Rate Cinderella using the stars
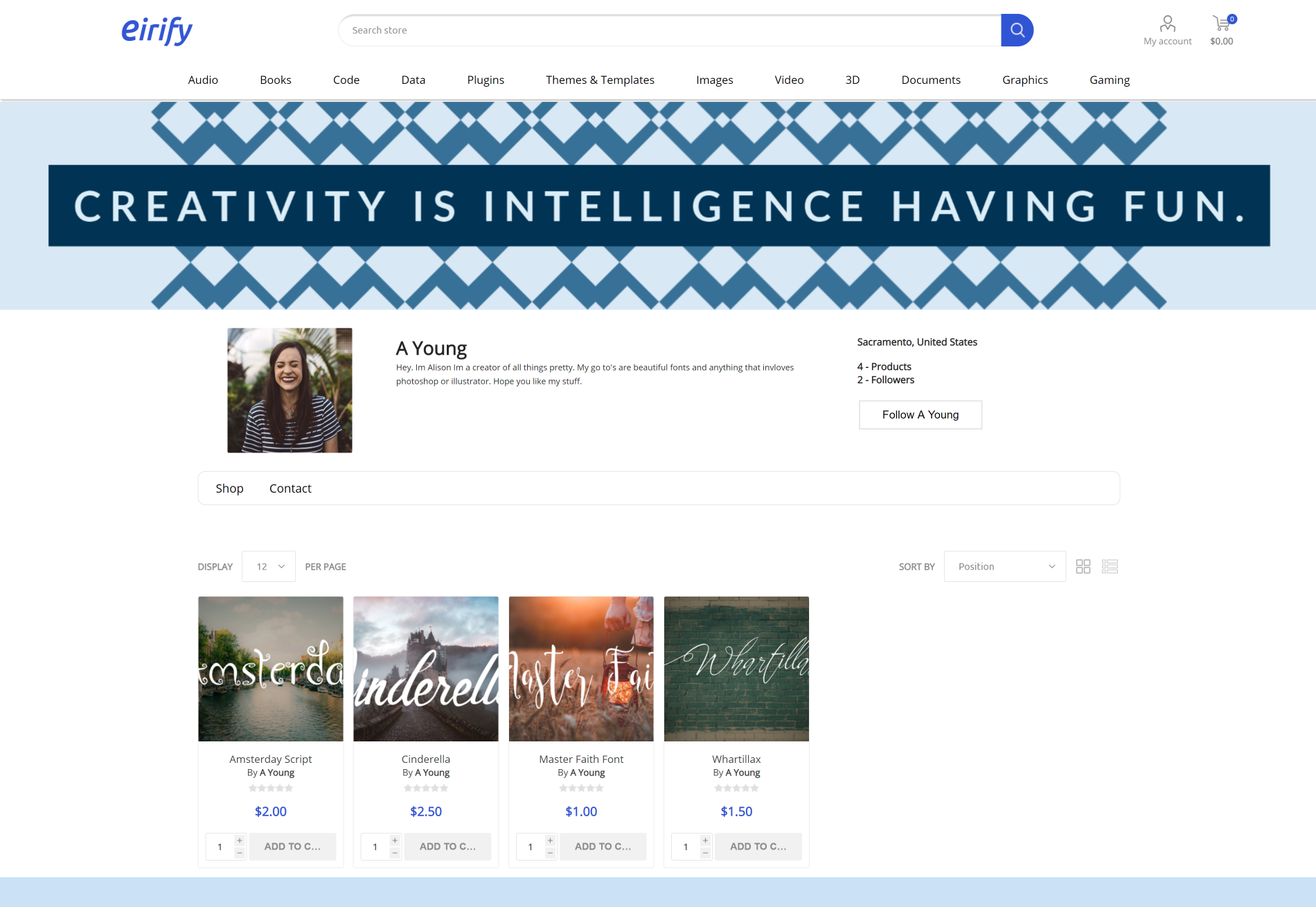 (x=426, y=788)
